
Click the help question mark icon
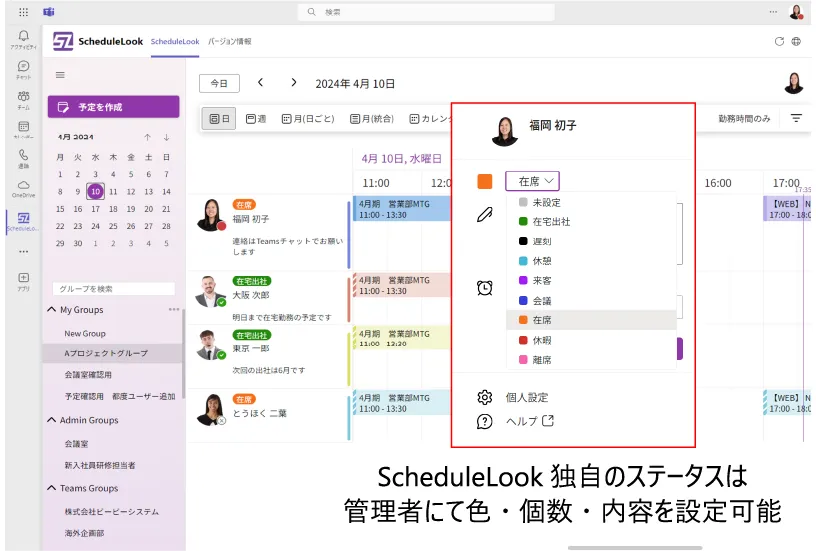point(484,421)
